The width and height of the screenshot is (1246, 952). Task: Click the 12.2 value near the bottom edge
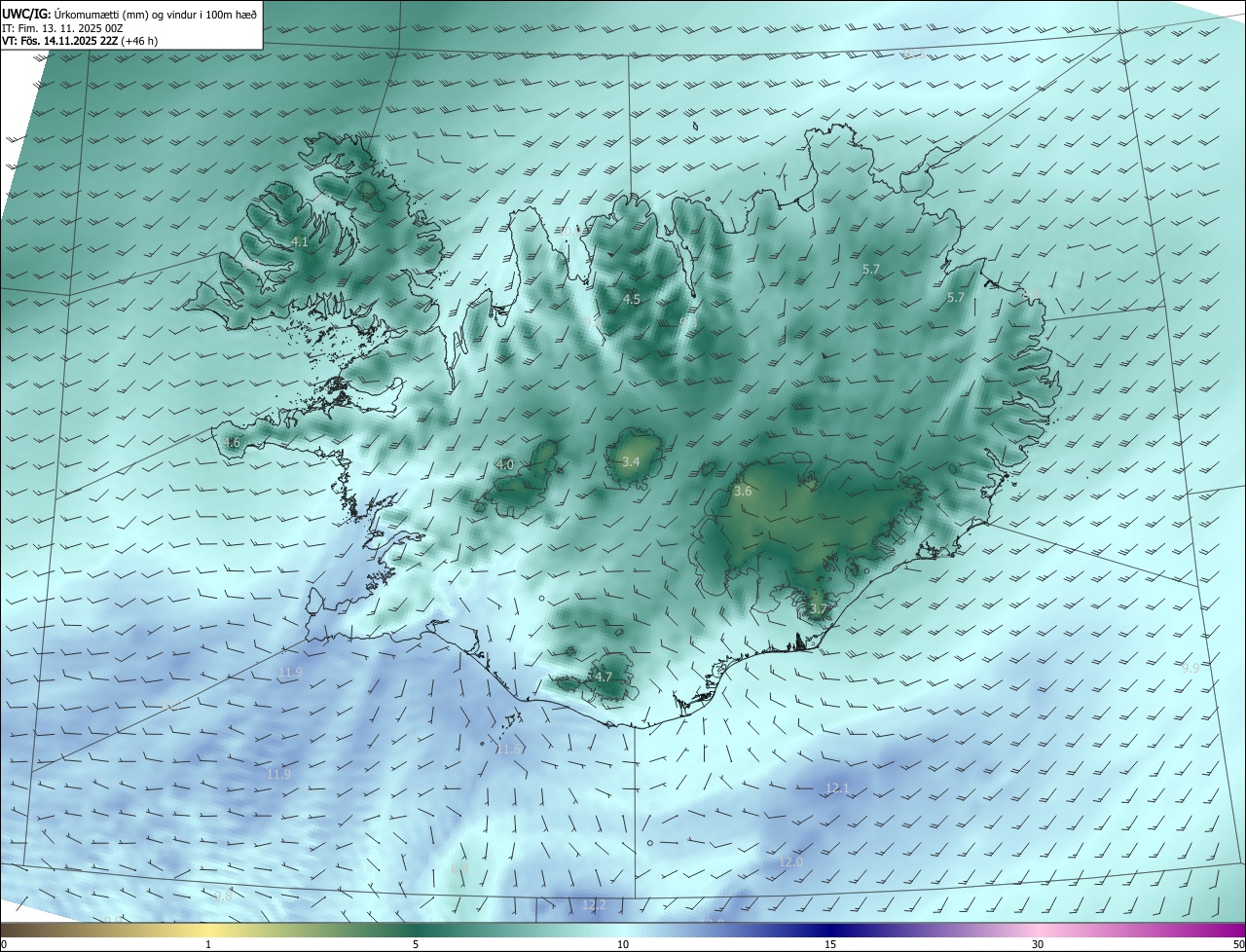[594, 905]
